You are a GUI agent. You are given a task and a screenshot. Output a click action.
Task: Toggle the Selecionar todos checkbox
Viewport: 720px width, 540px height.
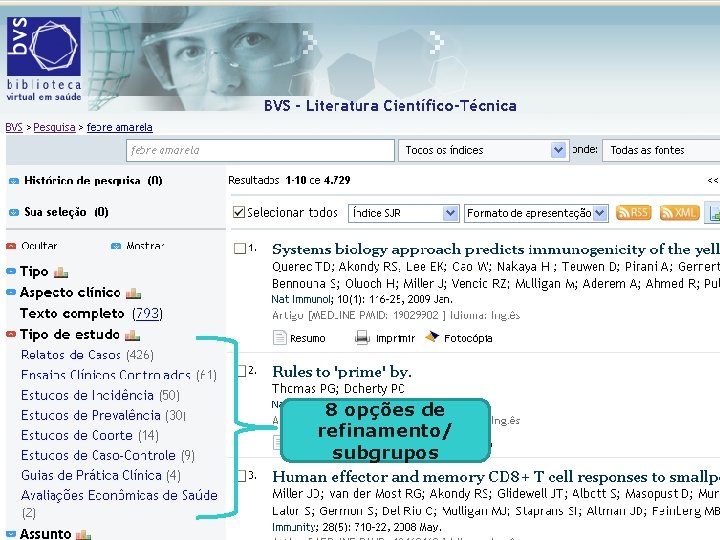239,212
